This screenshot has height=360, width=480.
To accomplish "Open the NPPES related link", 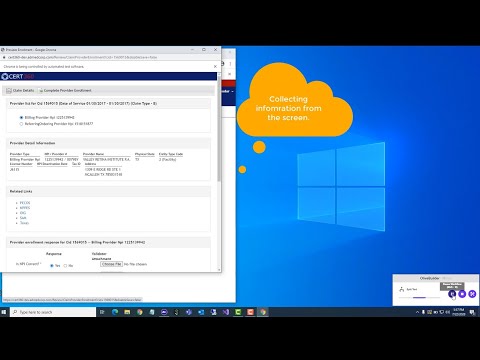I will [x=25, y=208].
